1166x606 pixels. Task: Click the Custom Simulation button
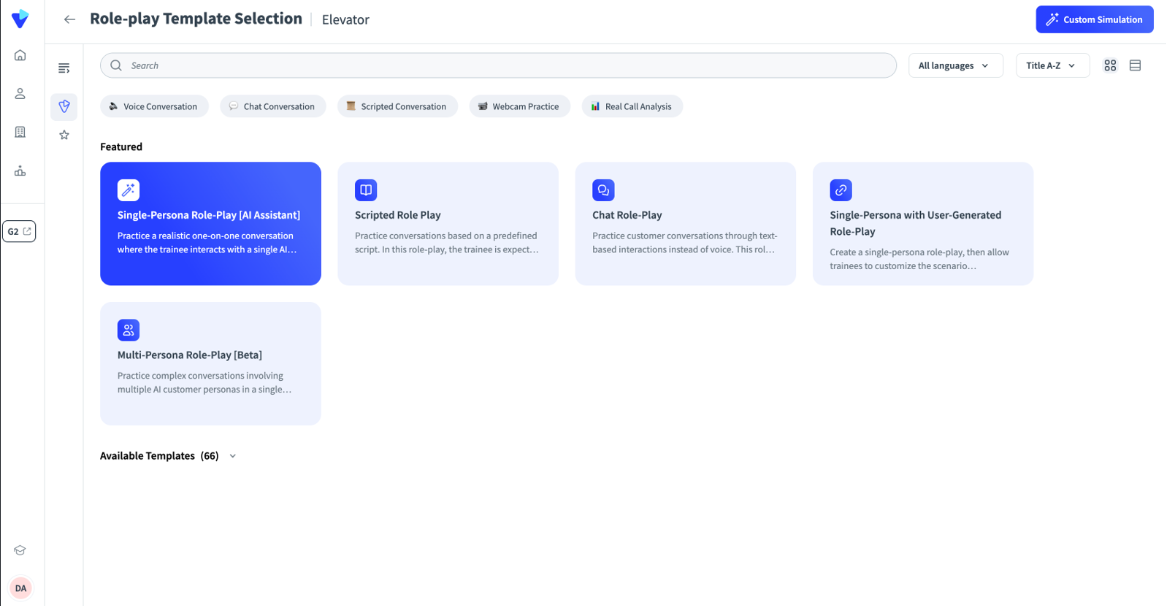[1095, 19]
